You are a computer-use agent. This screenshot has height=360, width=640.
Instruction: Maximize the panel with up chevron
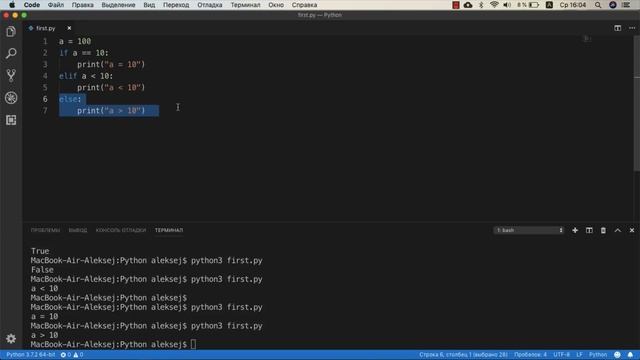pyautogui.click(x=618, y=230)
